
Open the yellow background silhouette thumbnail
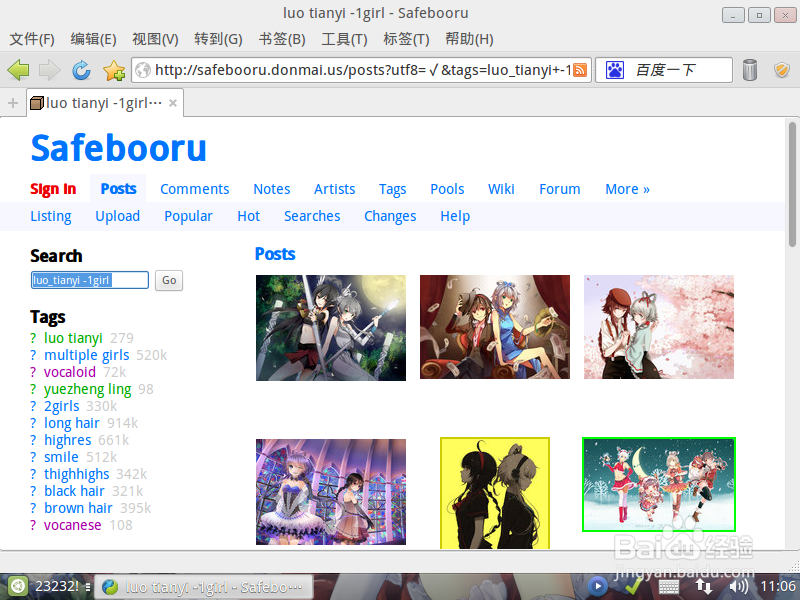click(x=495, y=493)
